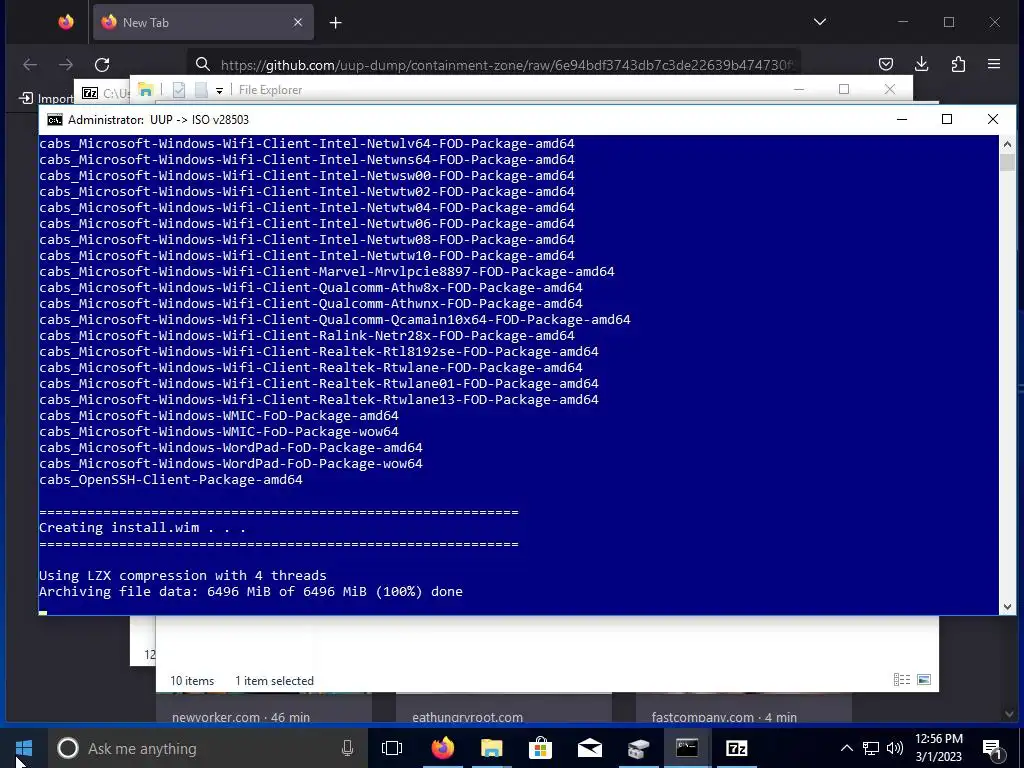This screenshot has width=1024, height=768.
Task: Open a new tab with the plus button
Action: click(x=336, y=23)
